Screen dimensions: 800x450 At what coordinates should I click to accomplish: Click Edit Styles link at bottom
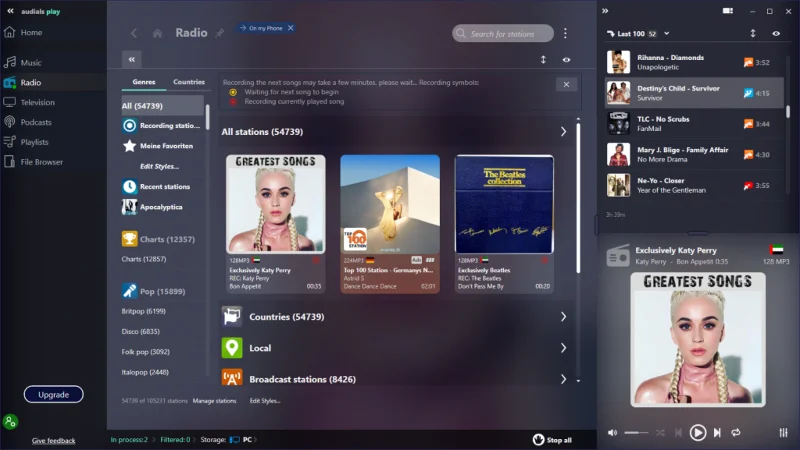pyautogui.click(x=265, y=401)
